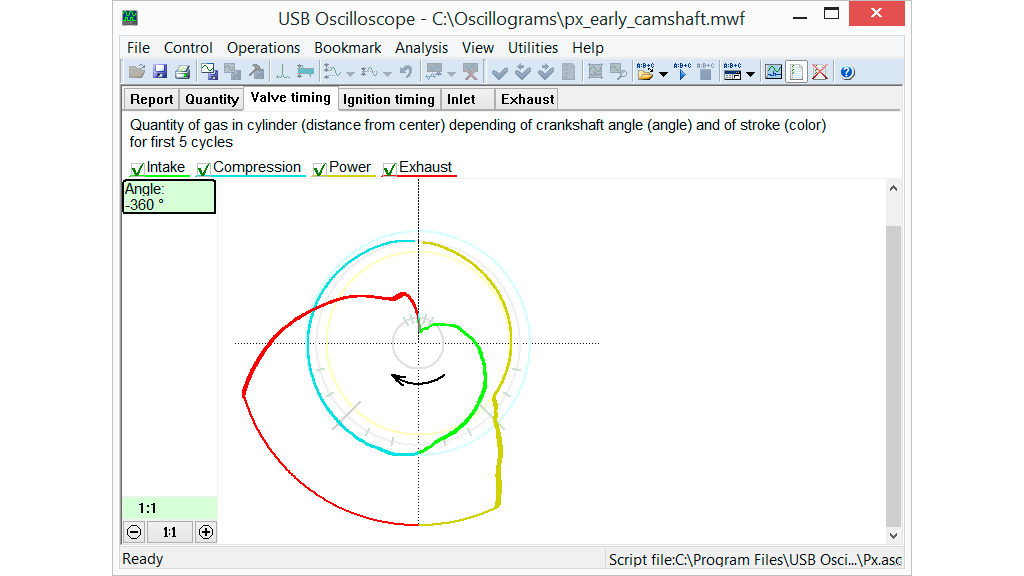Click the vertical waveform scale icon

pyautogui.click(x=332, y=72)
